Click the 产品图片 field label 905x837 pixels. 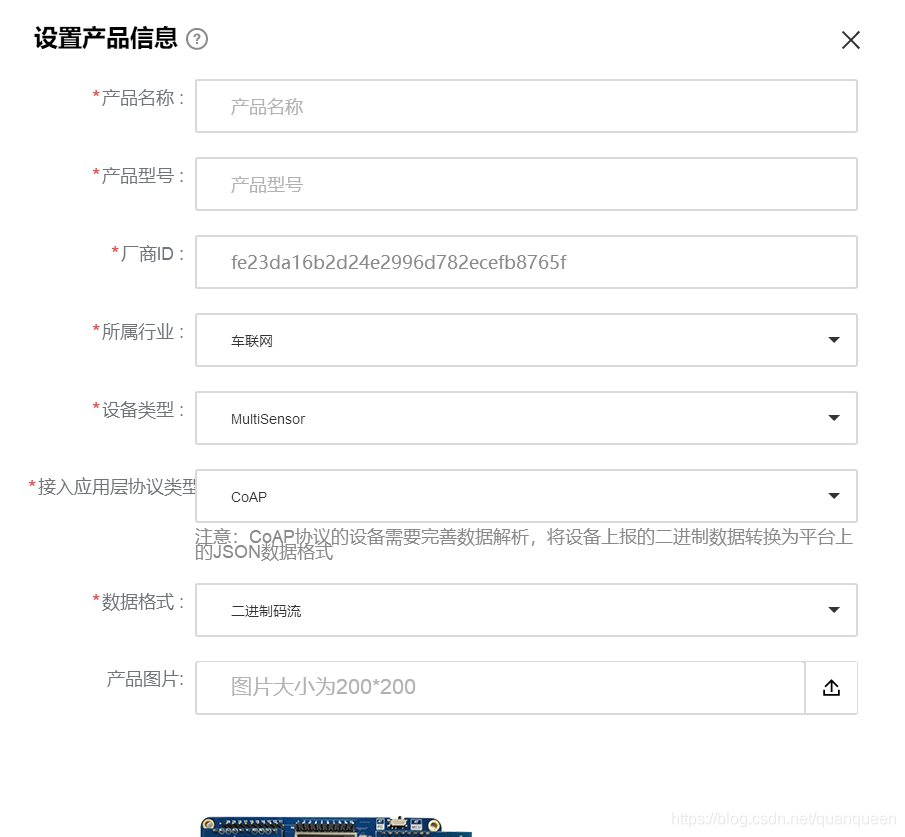coord(145,679)
